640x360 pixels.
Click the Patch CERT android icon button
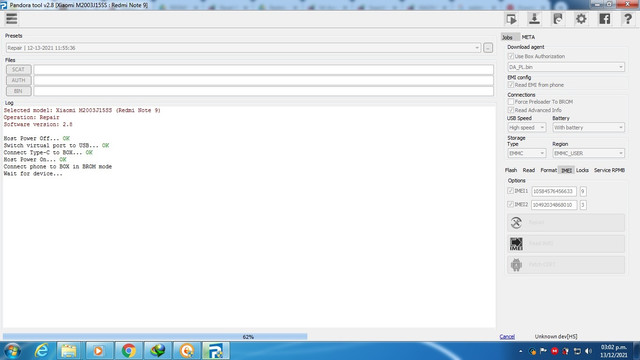566,264
